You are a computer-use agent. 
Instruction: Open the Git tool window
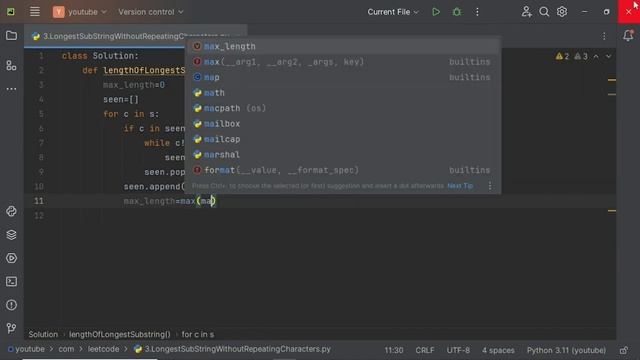tap(11, 328)
